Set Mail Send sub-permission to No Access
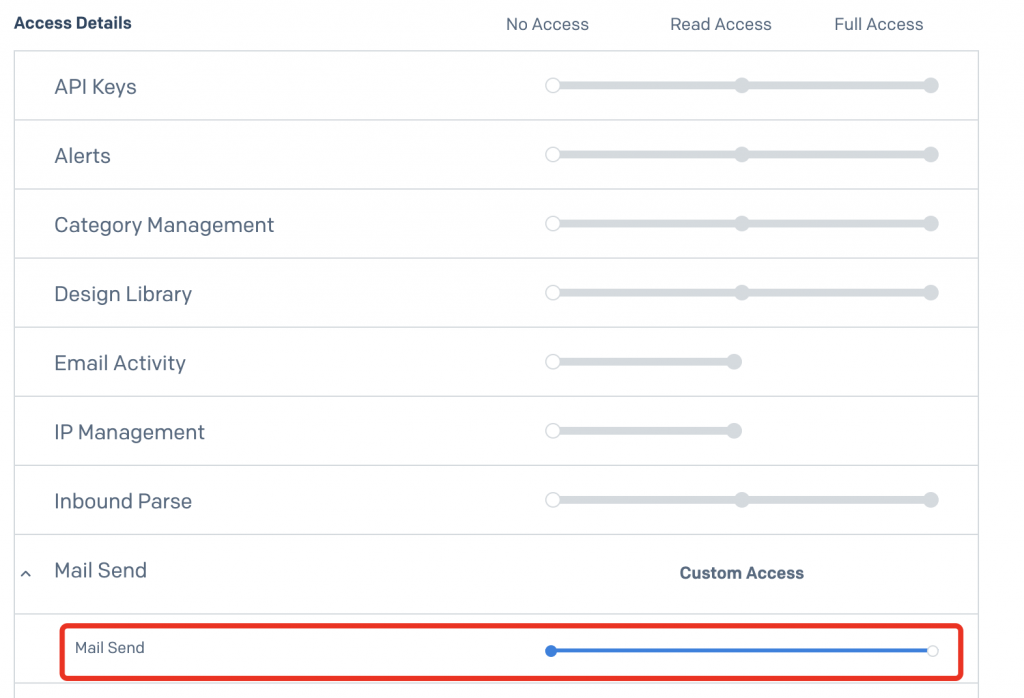 click(x=551, y=651)
